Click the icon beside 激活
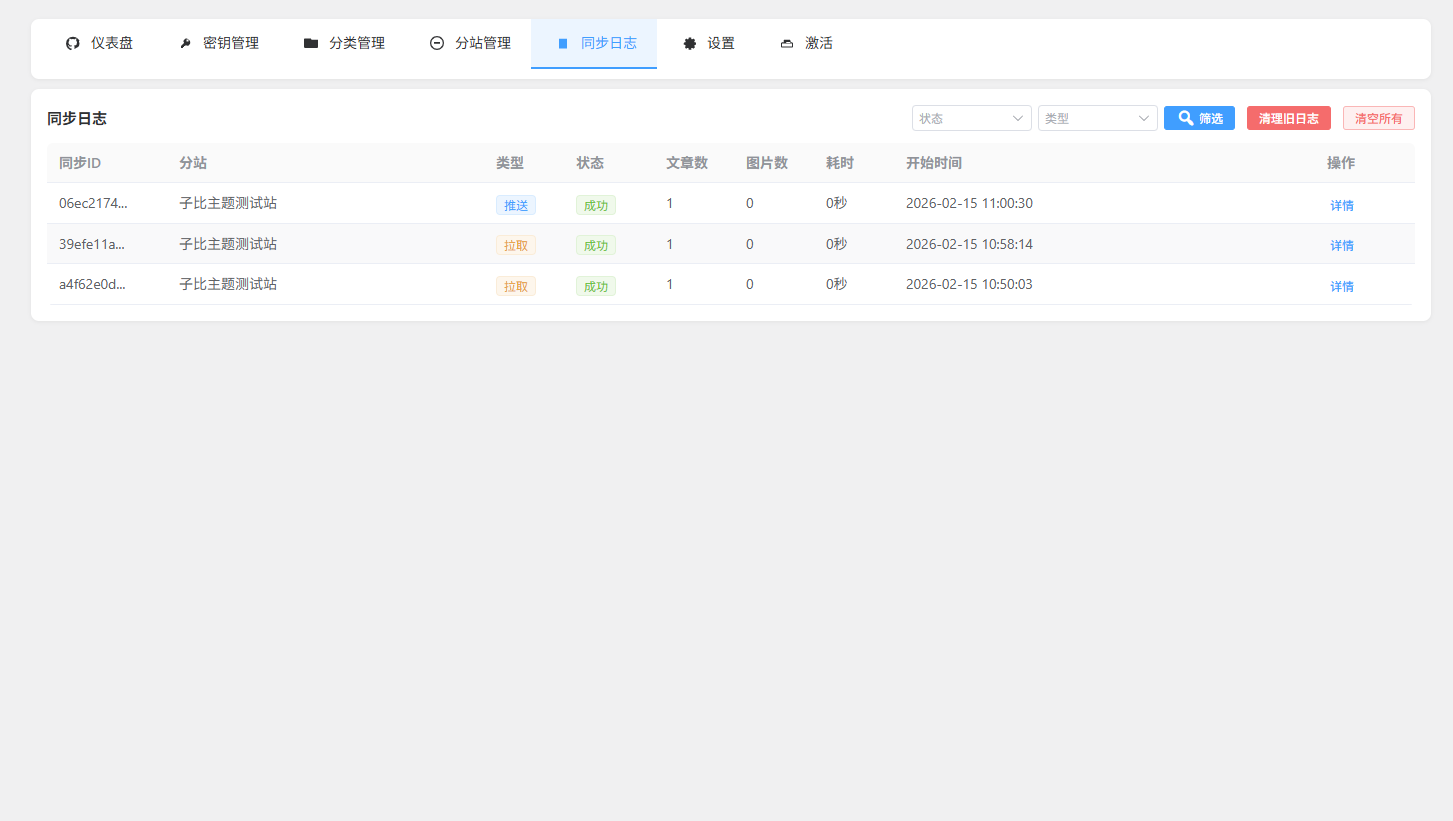This screenshot has width=1453, height=821. 787,44
